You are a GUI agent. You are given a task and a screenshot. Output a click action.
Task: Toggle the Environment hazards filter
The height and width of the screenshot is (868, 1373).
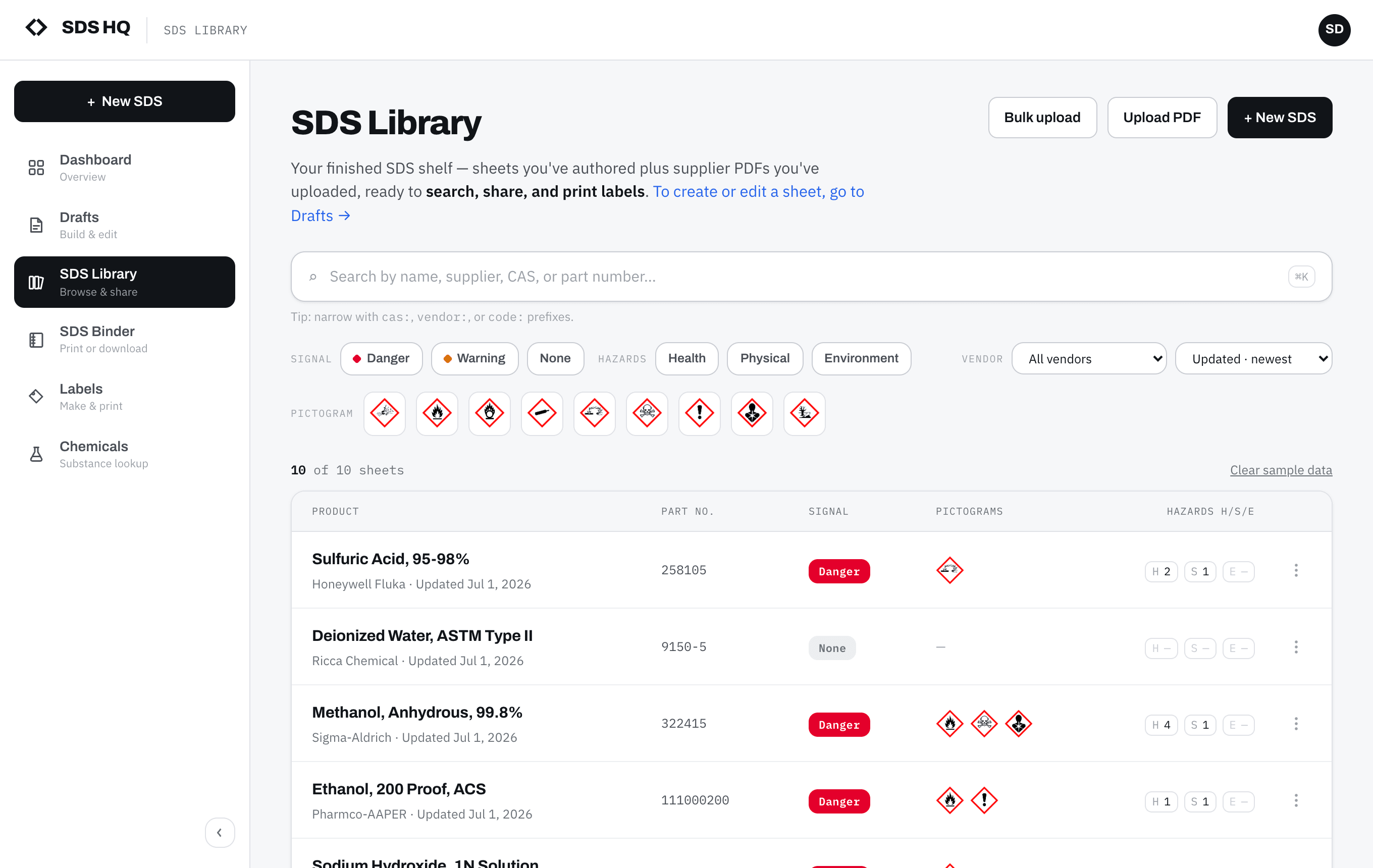(861, 358)
